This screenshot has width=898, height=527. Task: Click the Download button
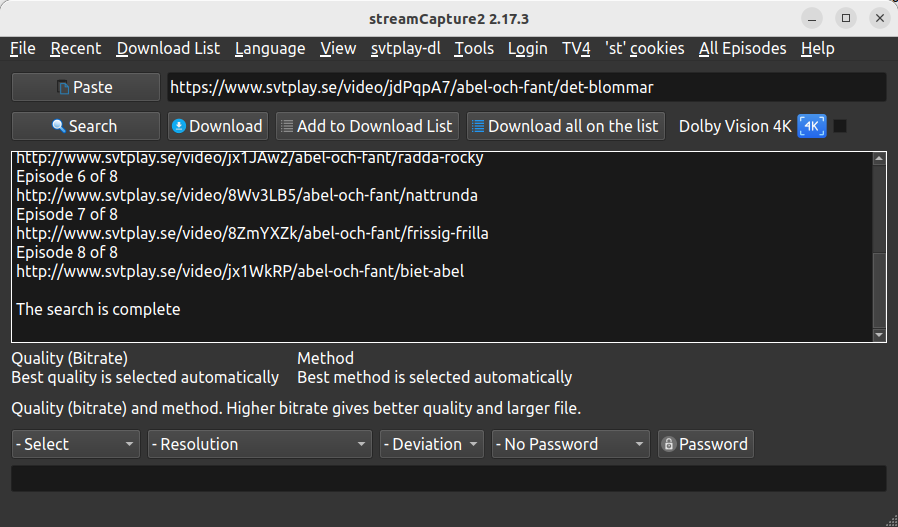[218, 126]
